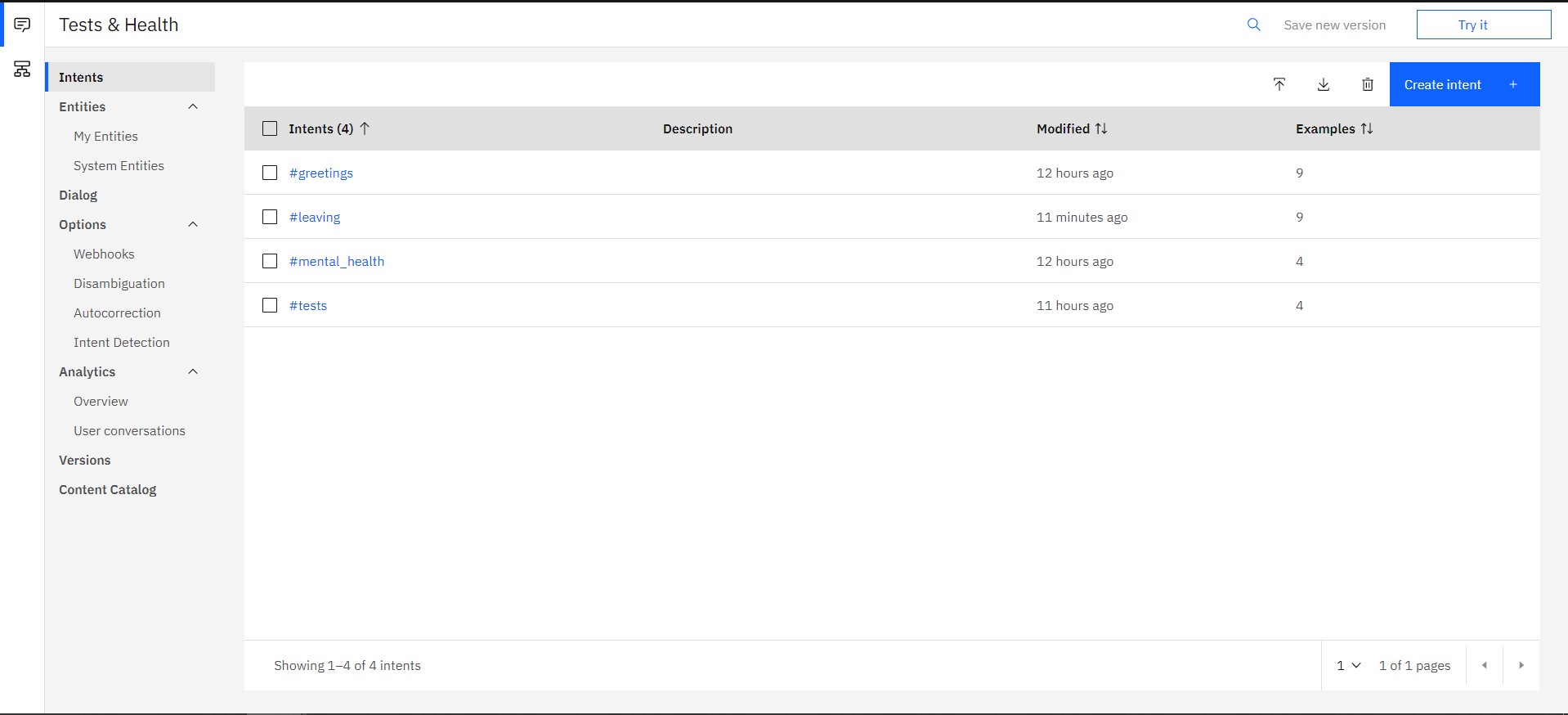Open the #leaving intent

(x=315, y=217)
